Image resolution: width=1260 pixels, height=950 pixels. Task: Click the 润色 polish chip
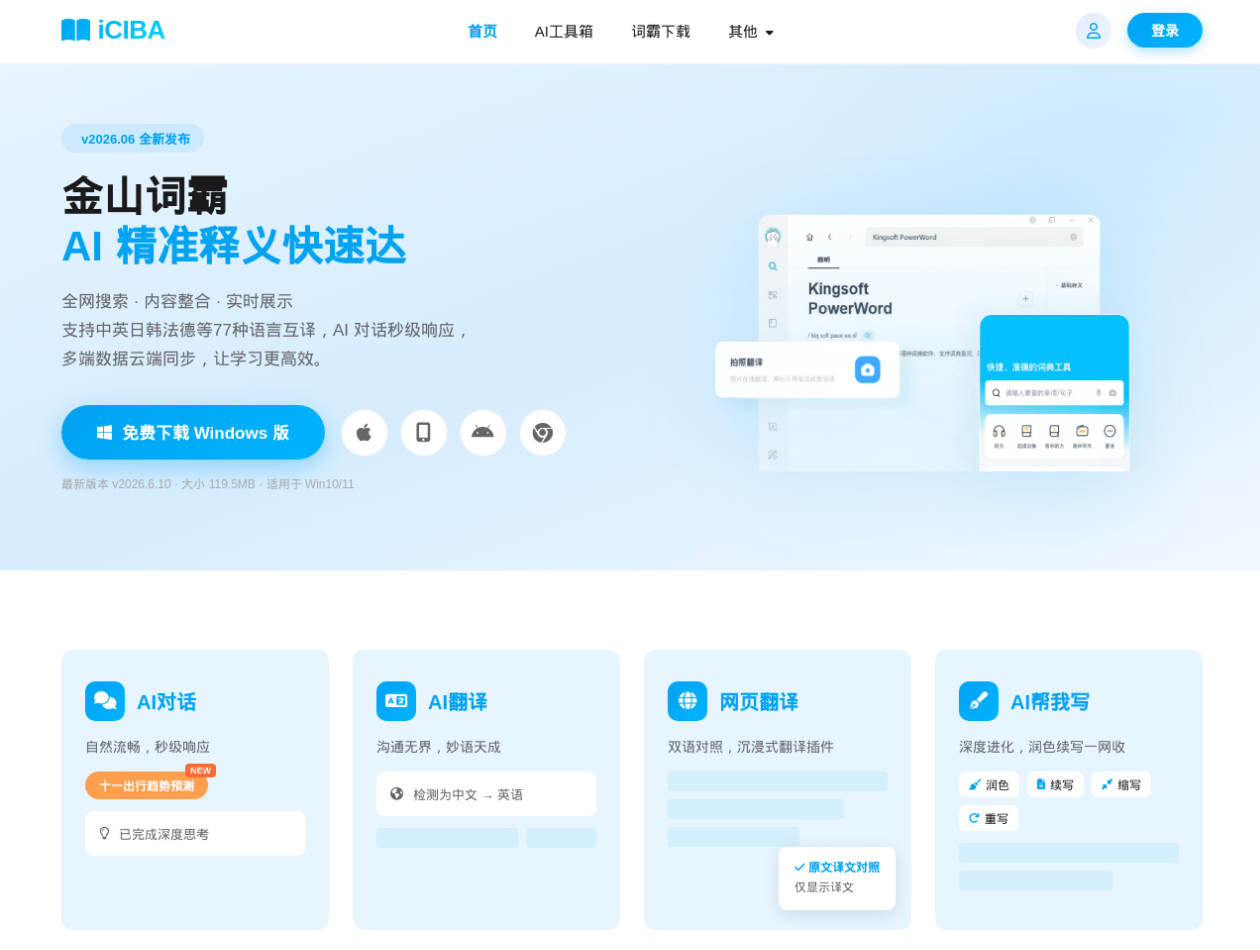tap(989, 785)
